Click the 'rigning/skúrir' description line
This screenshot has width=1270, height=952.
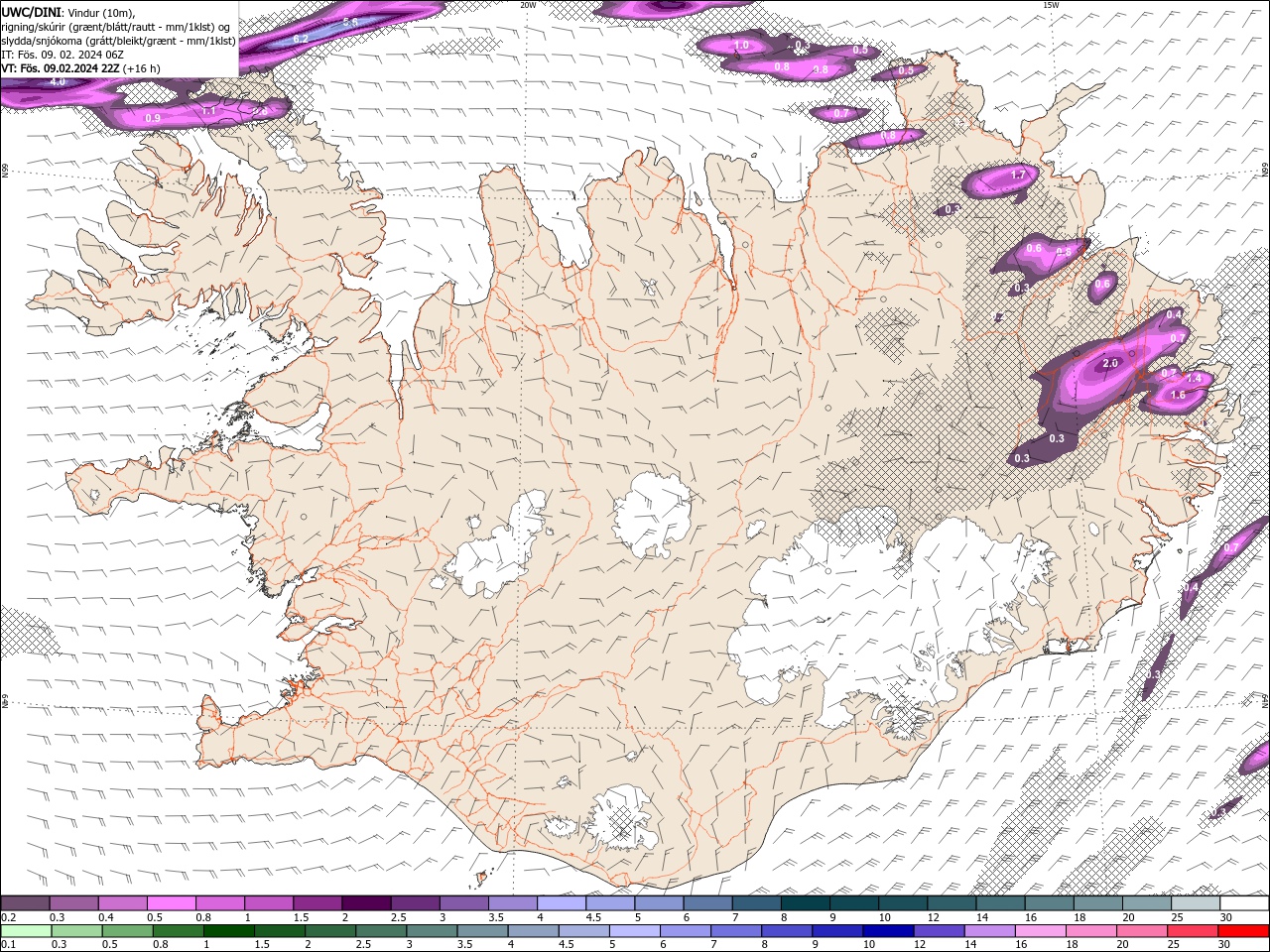tap(117, 27)
